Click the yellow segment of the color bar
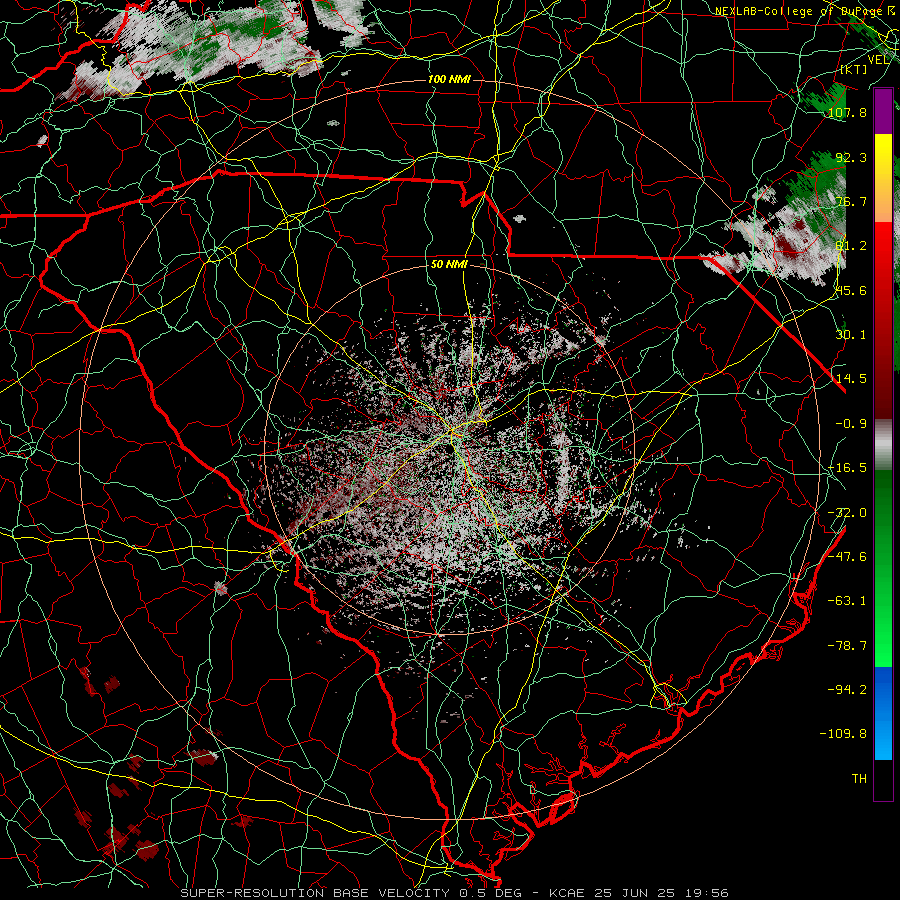 (x=883, y=178)
